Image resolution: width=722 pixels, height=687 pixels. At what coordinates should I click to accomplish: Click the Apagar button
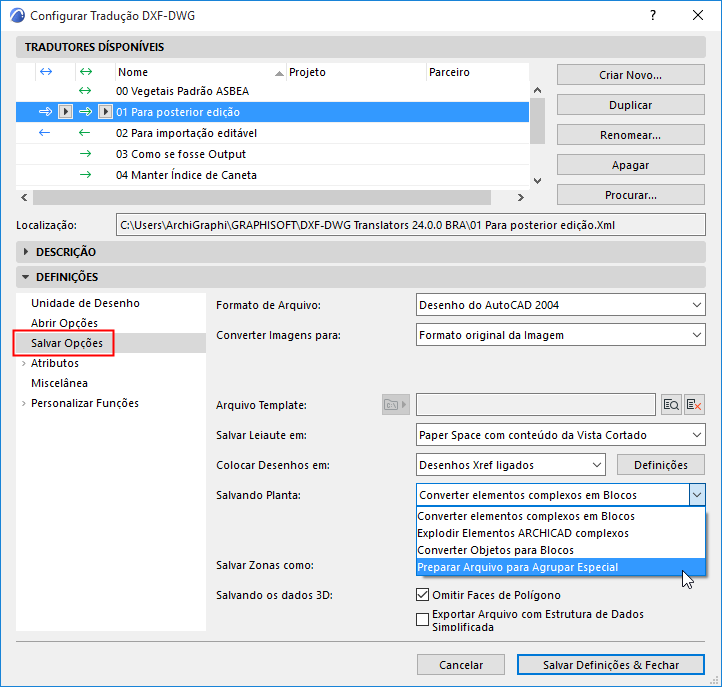pyautogui.click(x=630, y=165)
